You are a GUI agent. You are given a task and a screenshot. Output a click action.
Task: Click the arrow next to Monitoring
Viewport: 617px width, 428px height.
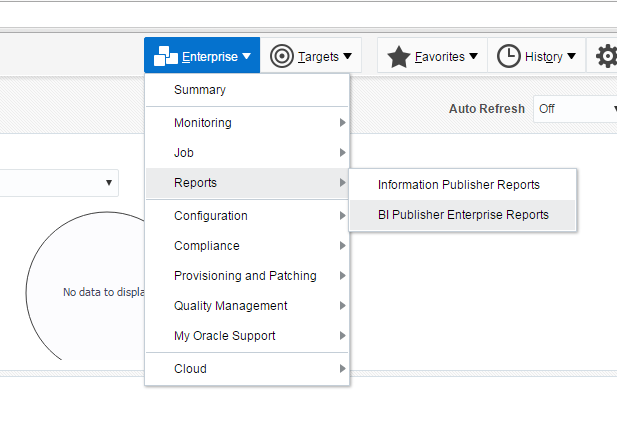pos(342,123)
